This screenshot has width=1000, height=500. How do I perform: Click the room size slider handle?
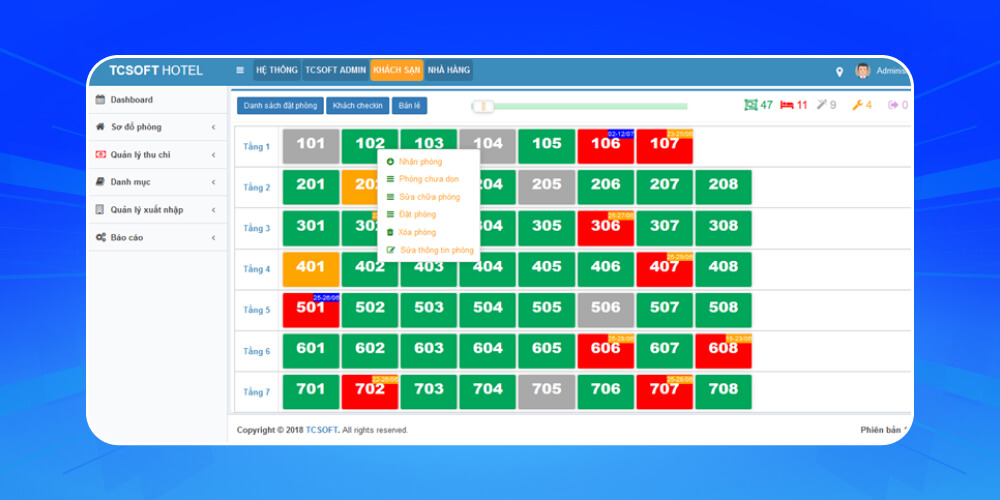(x=482, y=106)
